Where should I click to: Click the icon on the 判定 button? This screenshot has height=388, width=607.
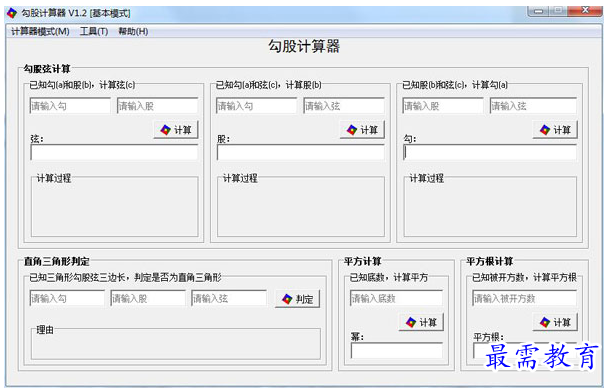[x=287, y=299]
